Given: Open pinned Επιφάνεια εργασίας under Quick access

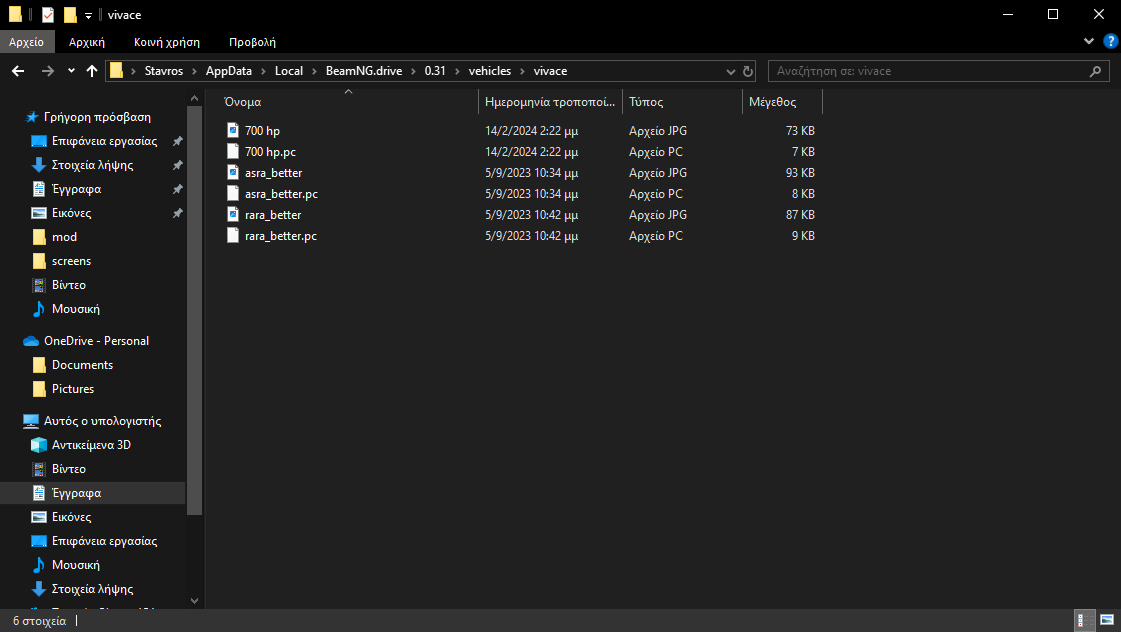Looking at the screenshot, I should point(104,141).
